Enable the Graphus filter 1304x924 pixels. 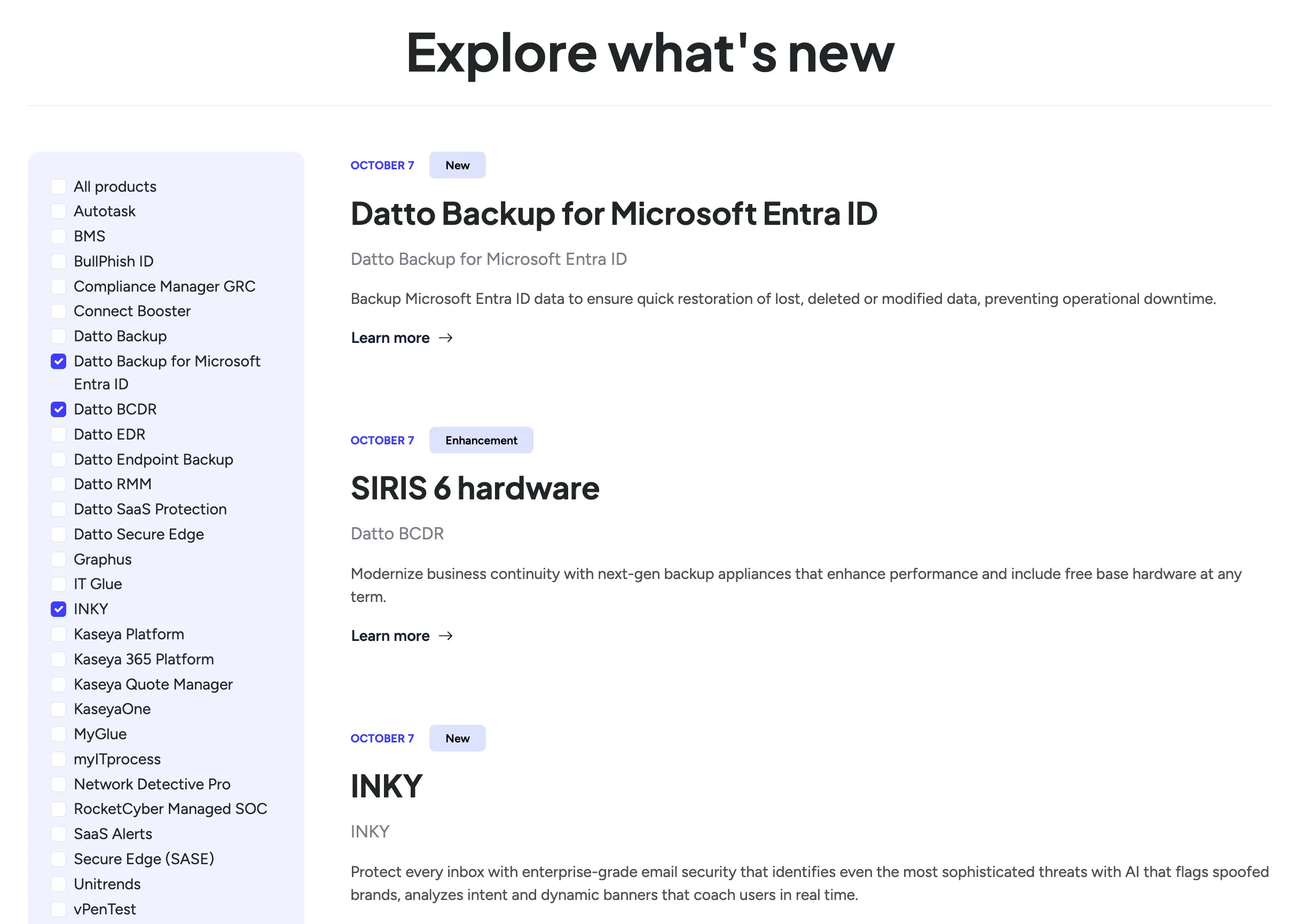(59, 559)
